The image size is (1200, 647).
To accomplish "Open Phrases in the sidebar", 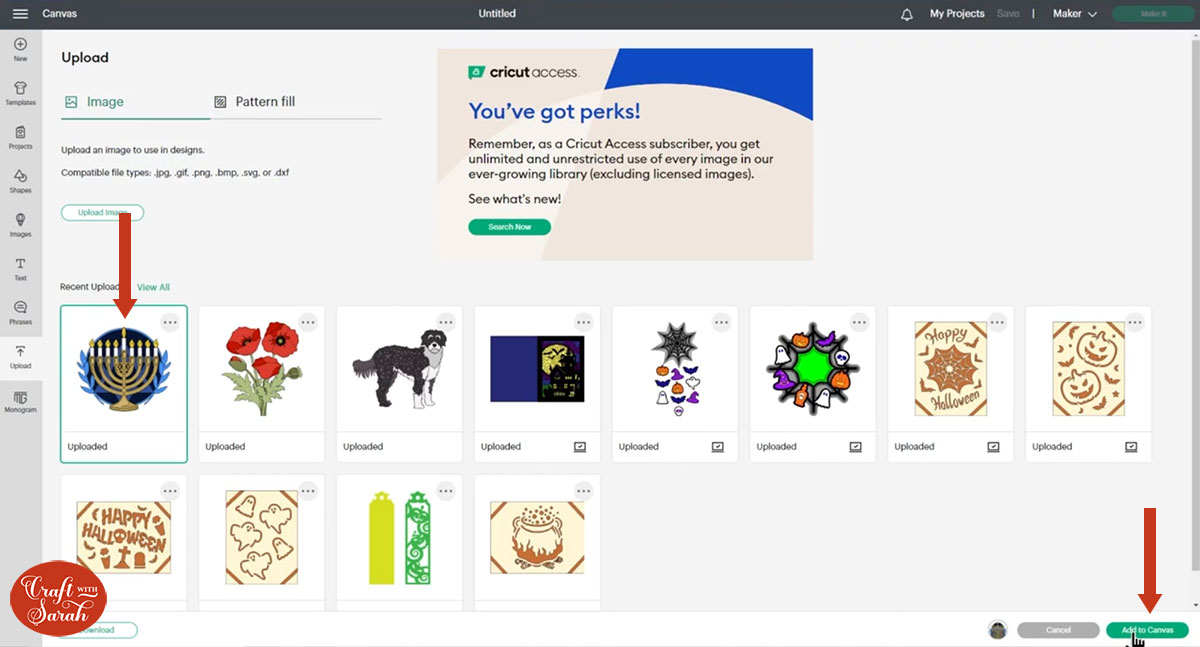I will (x=20, y=313).
